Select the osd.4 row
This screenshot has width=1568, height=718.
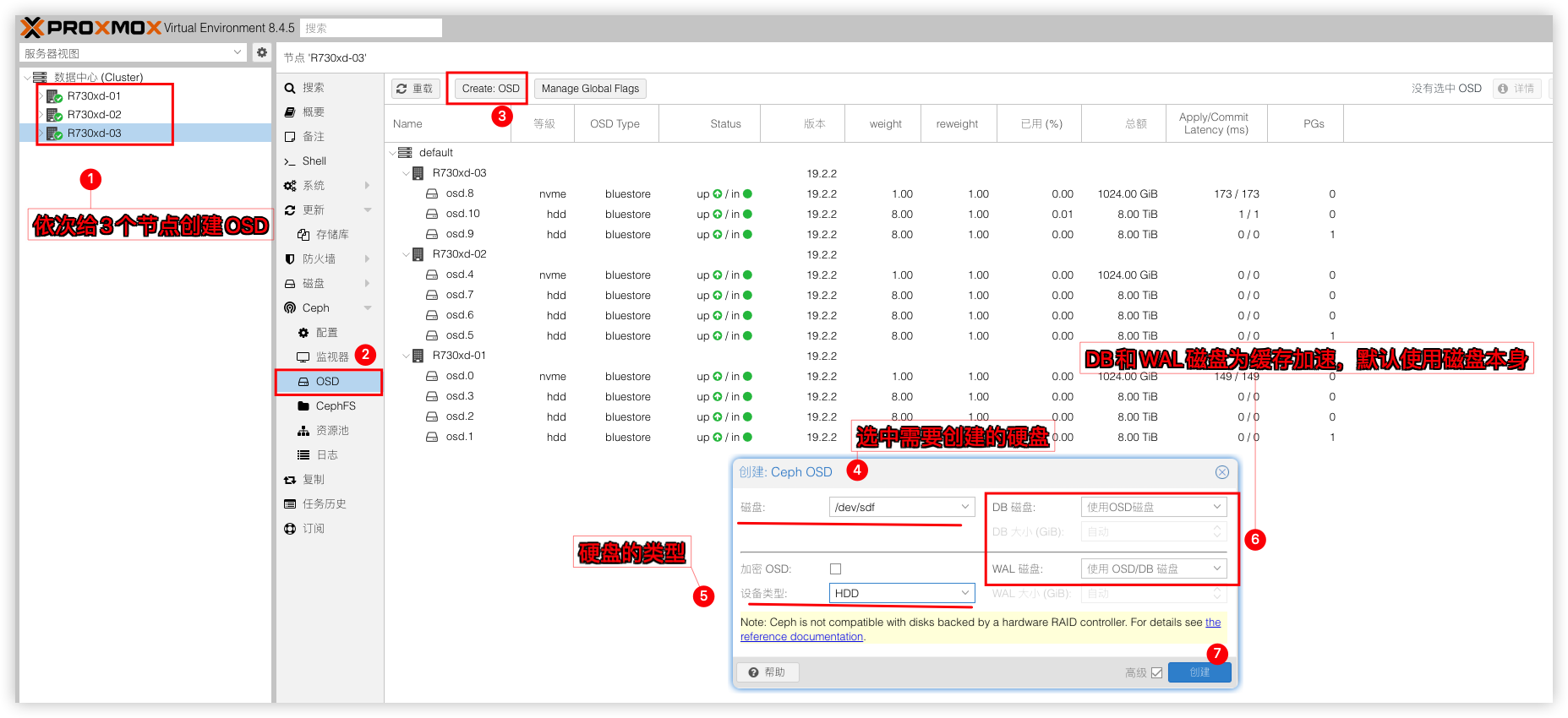pos(968,275)
